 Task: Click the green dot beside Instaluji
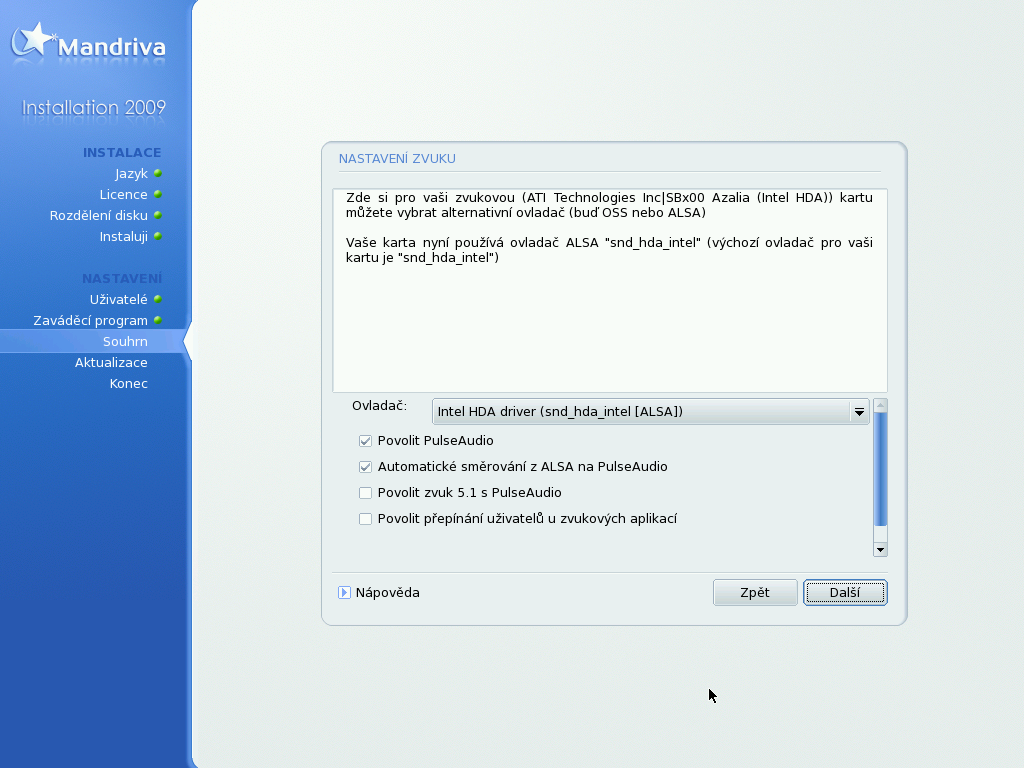coord(157,236)
